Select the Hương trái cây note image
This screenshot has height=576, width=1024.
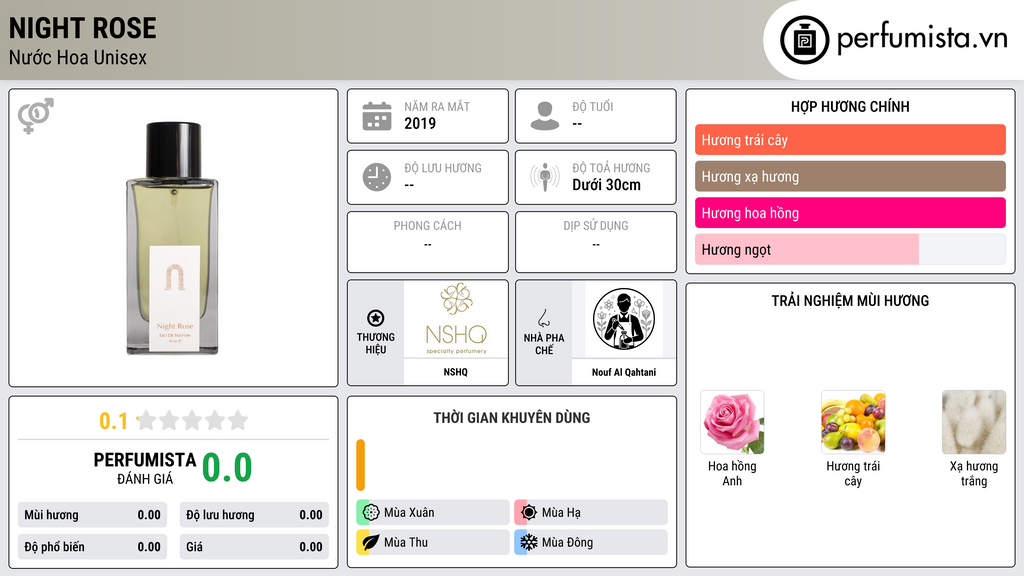pos(853,422)
